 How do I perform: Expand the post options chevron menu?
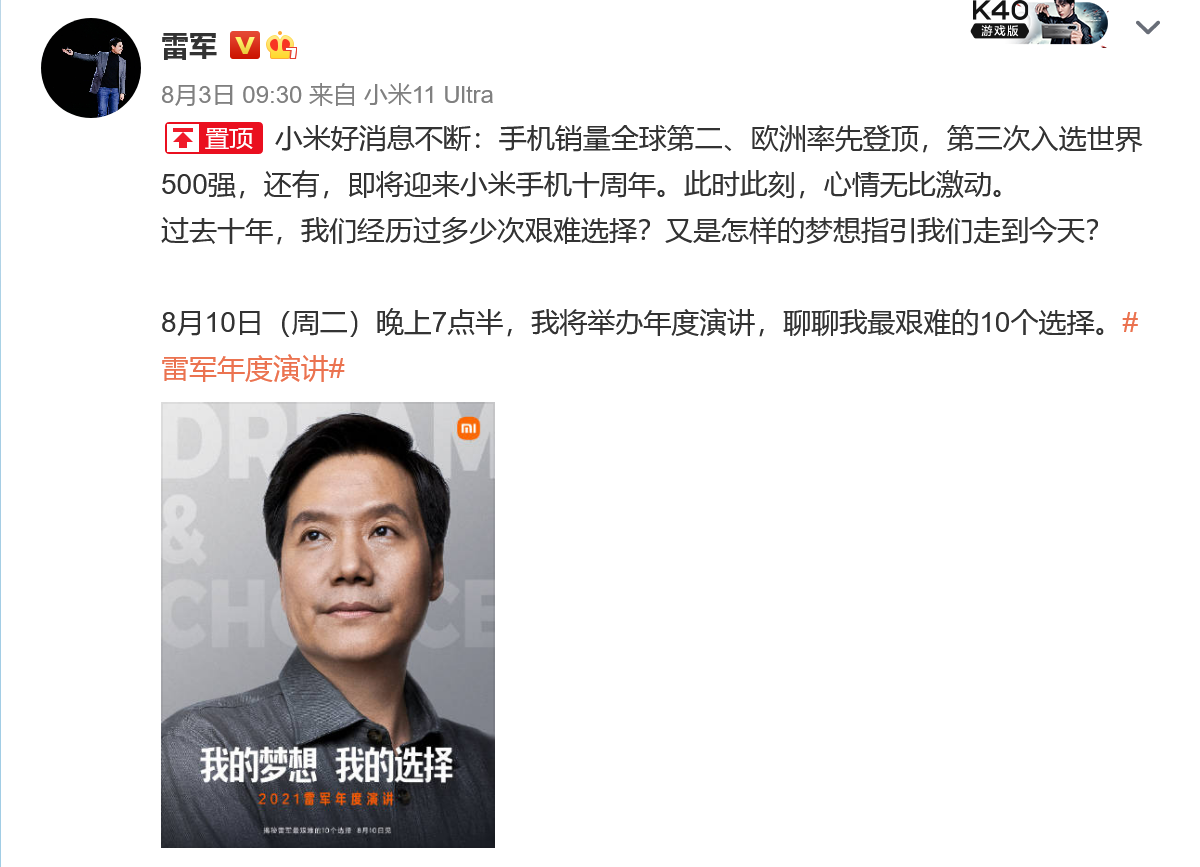1147,27
